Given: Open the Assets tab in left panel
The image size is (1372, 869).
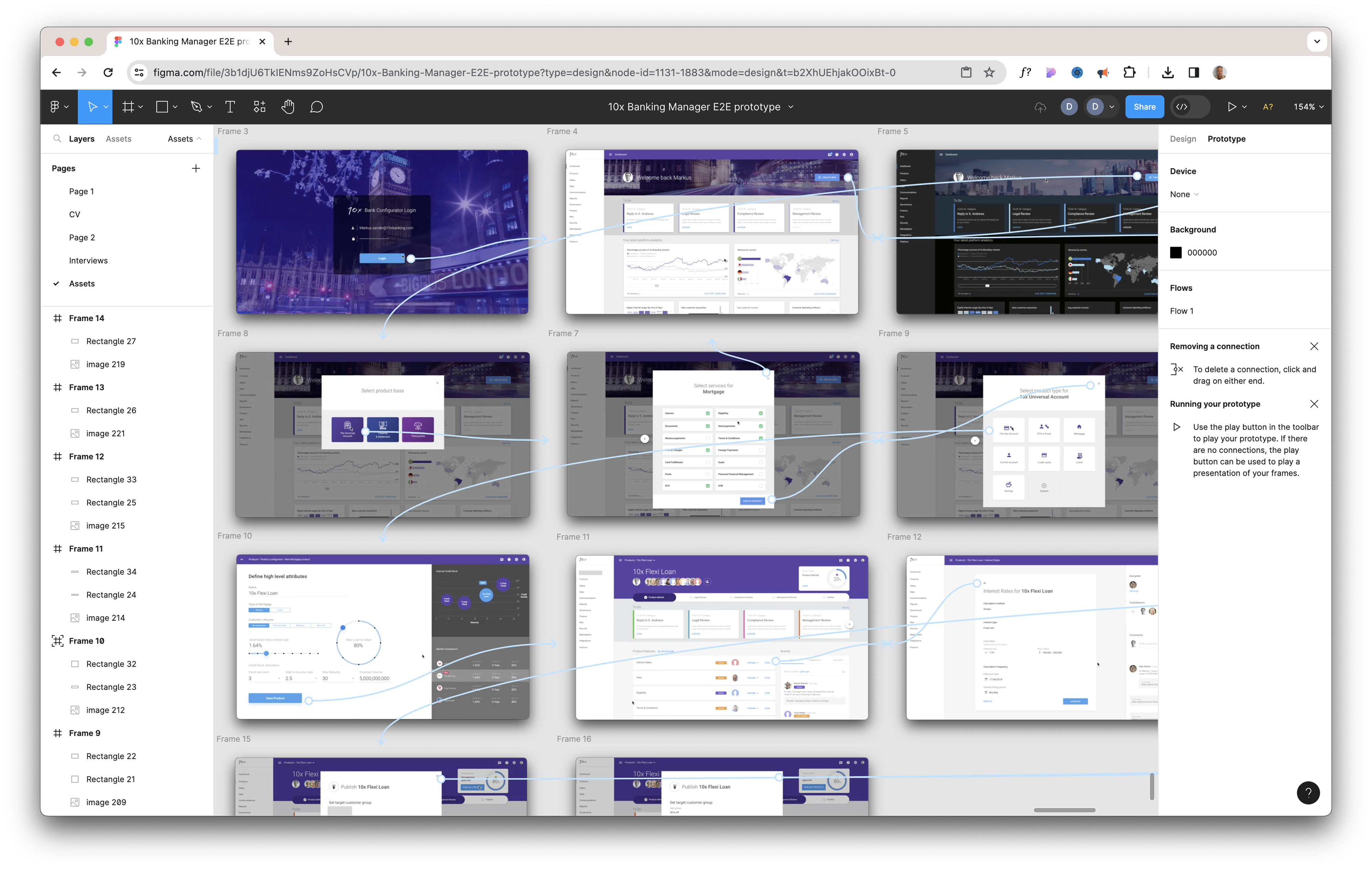Looking at the screenshot, I should click(x=118, y=138).
